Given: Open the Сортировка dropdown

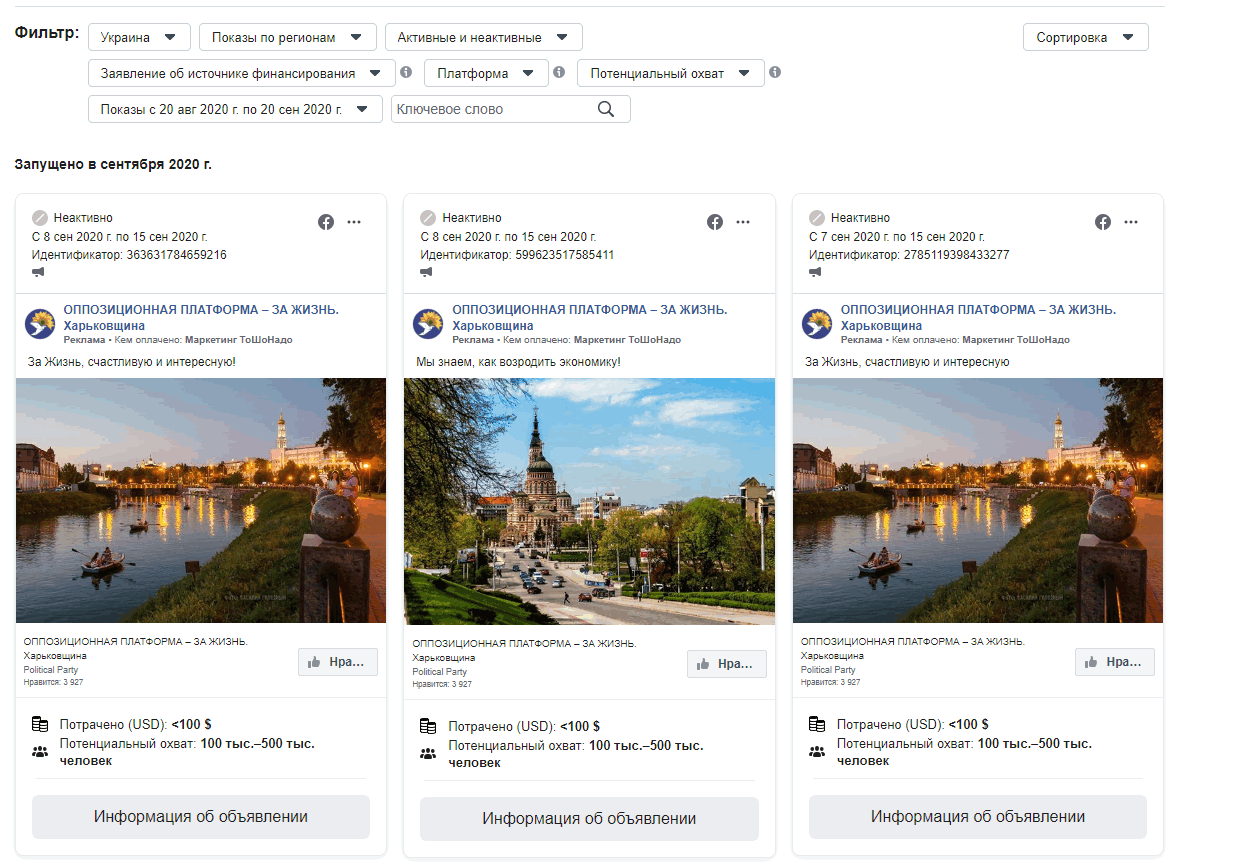Looking at the screenshot, I should [1085, 37].
